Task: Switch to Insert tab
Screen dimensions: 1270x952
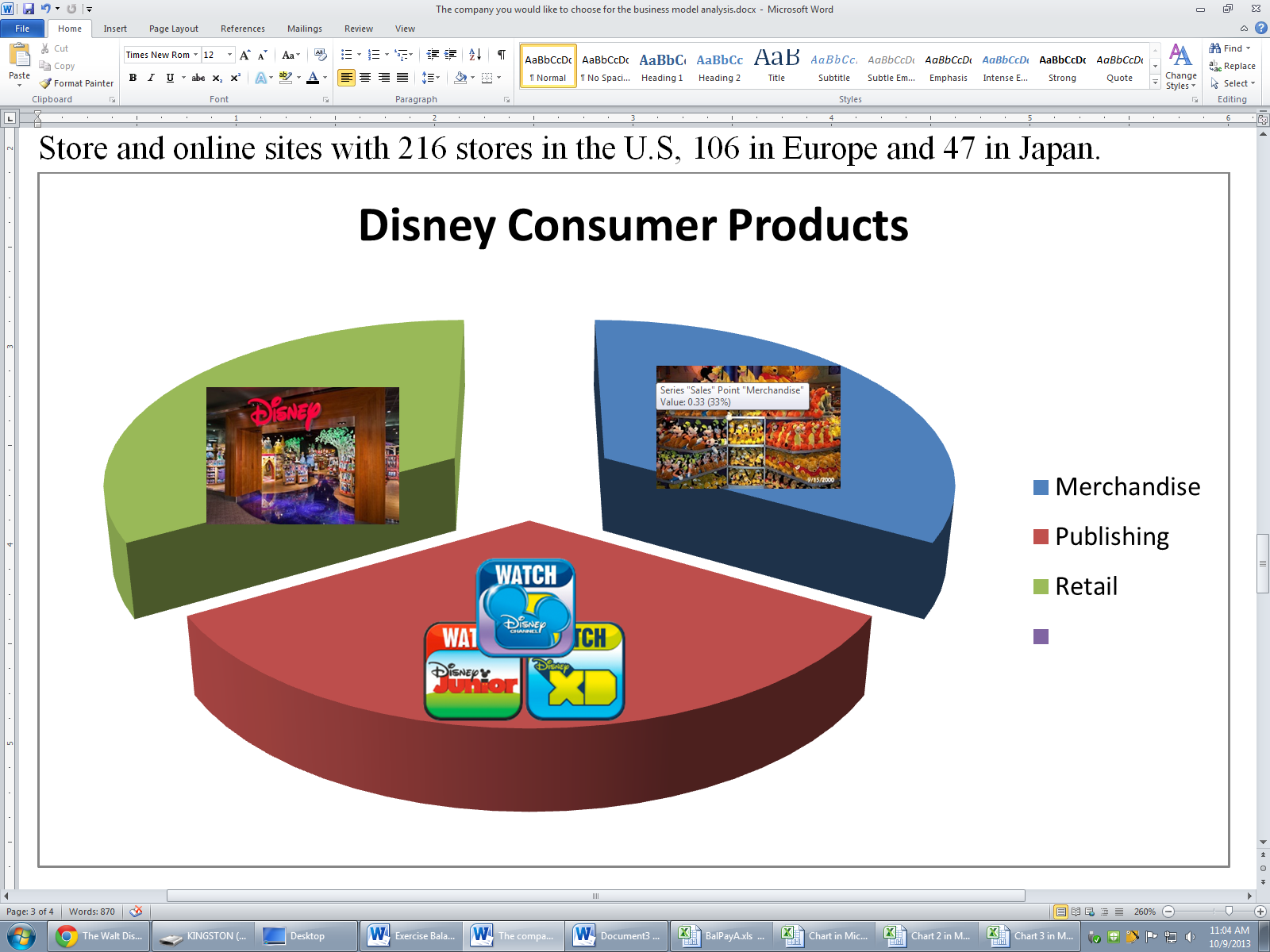Action: [115, 29]
